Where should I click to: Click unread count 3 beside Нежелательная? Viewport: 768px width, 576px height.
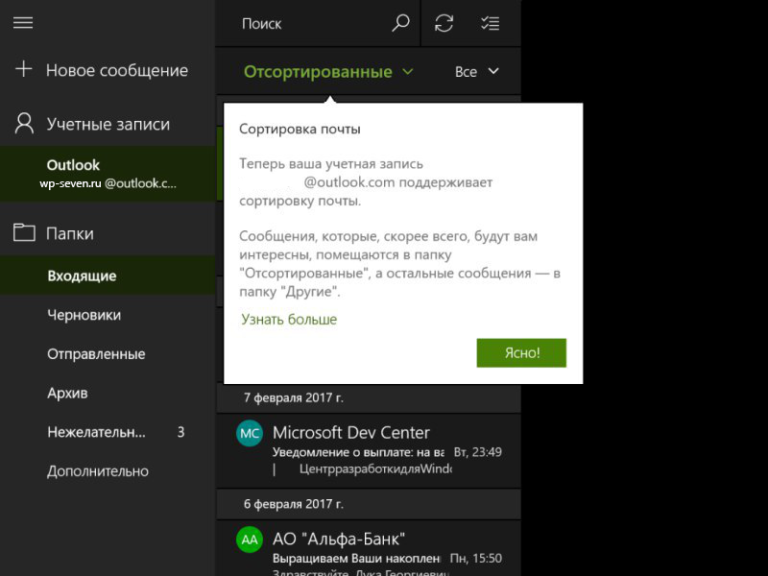click(181, 432)
